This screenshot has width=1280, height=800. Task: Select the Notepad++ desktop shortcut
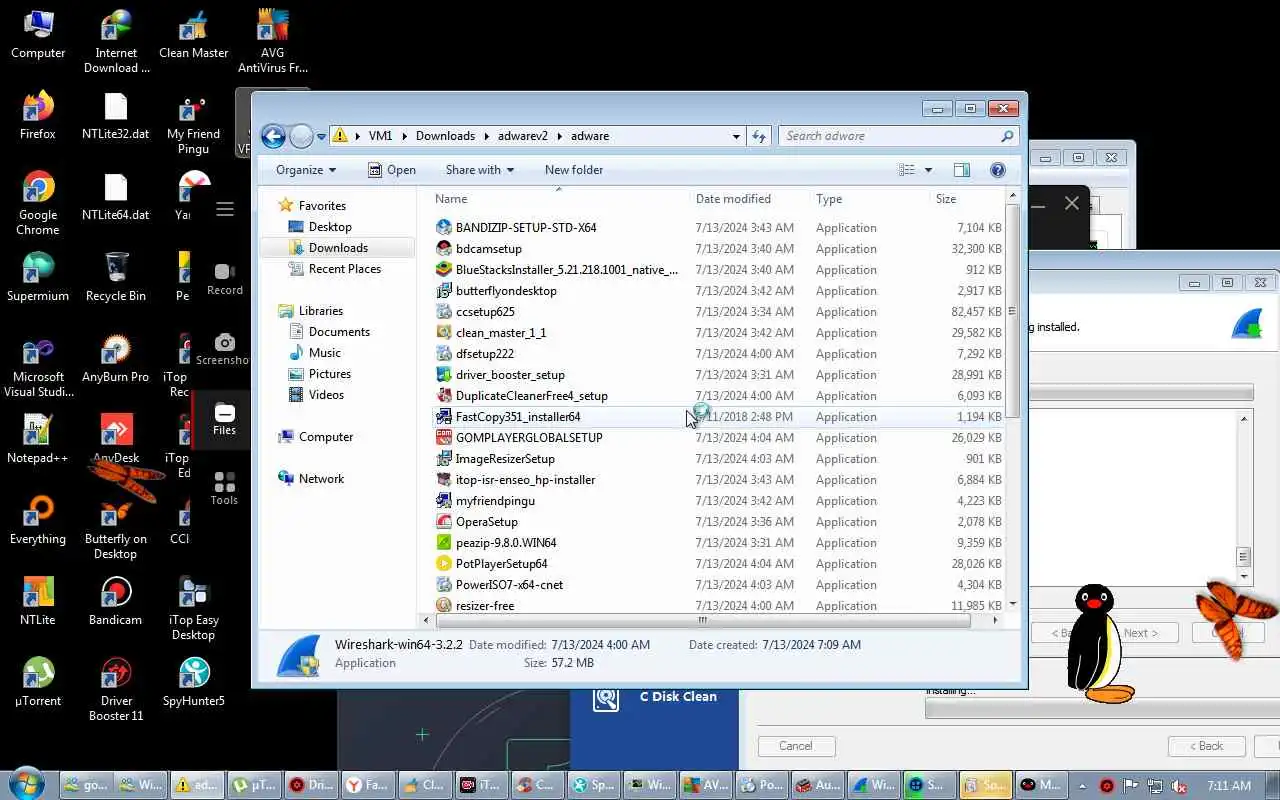point(38,439)
